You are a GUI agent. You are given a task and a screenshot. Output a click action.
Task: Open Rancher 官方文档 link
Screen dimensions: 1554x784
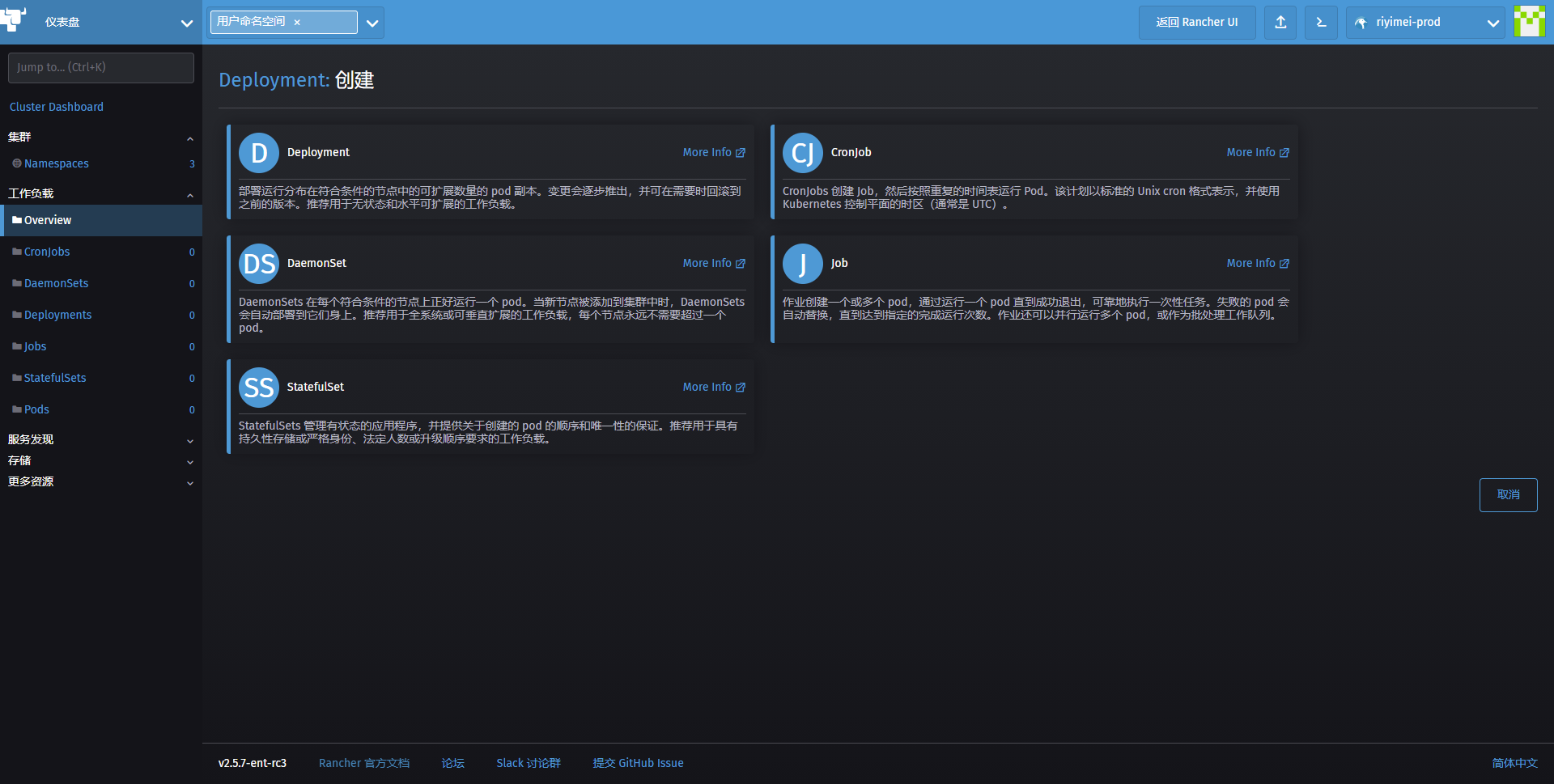(364, 763)
